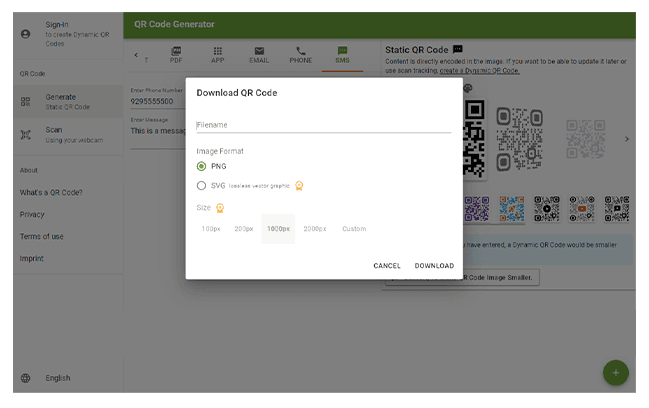Click the PDF tab icon

(x=176, y=51)
